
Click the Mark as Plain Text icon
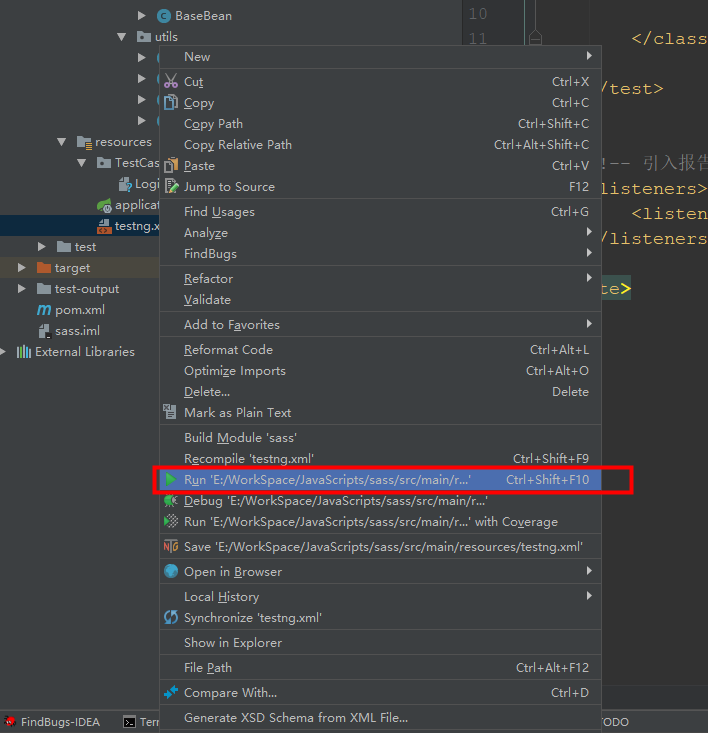point(170,412)
